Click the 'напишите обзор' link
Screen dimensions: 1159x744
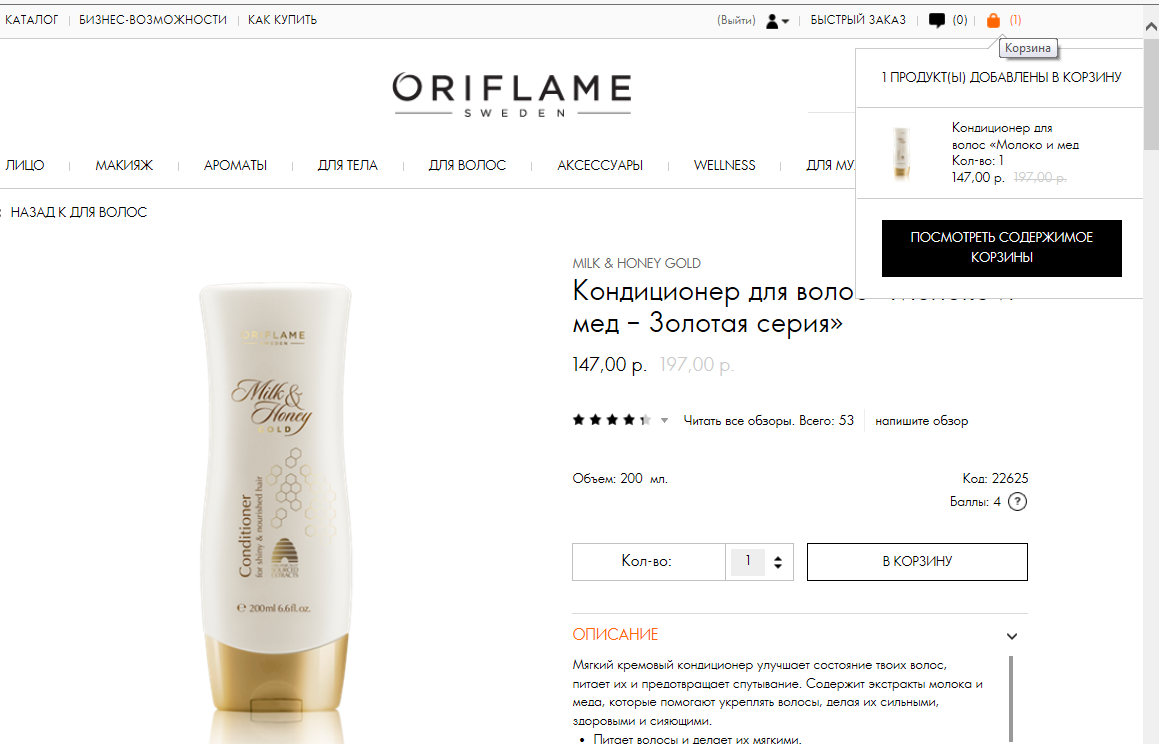[x=921, y=420]
